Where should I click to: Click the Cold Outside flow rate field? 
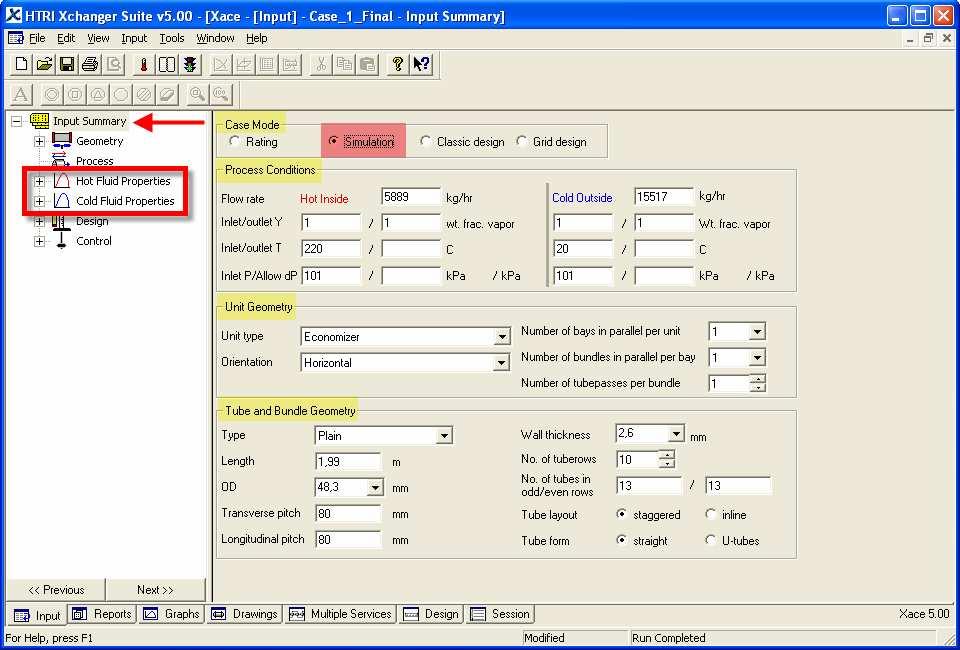664,196
